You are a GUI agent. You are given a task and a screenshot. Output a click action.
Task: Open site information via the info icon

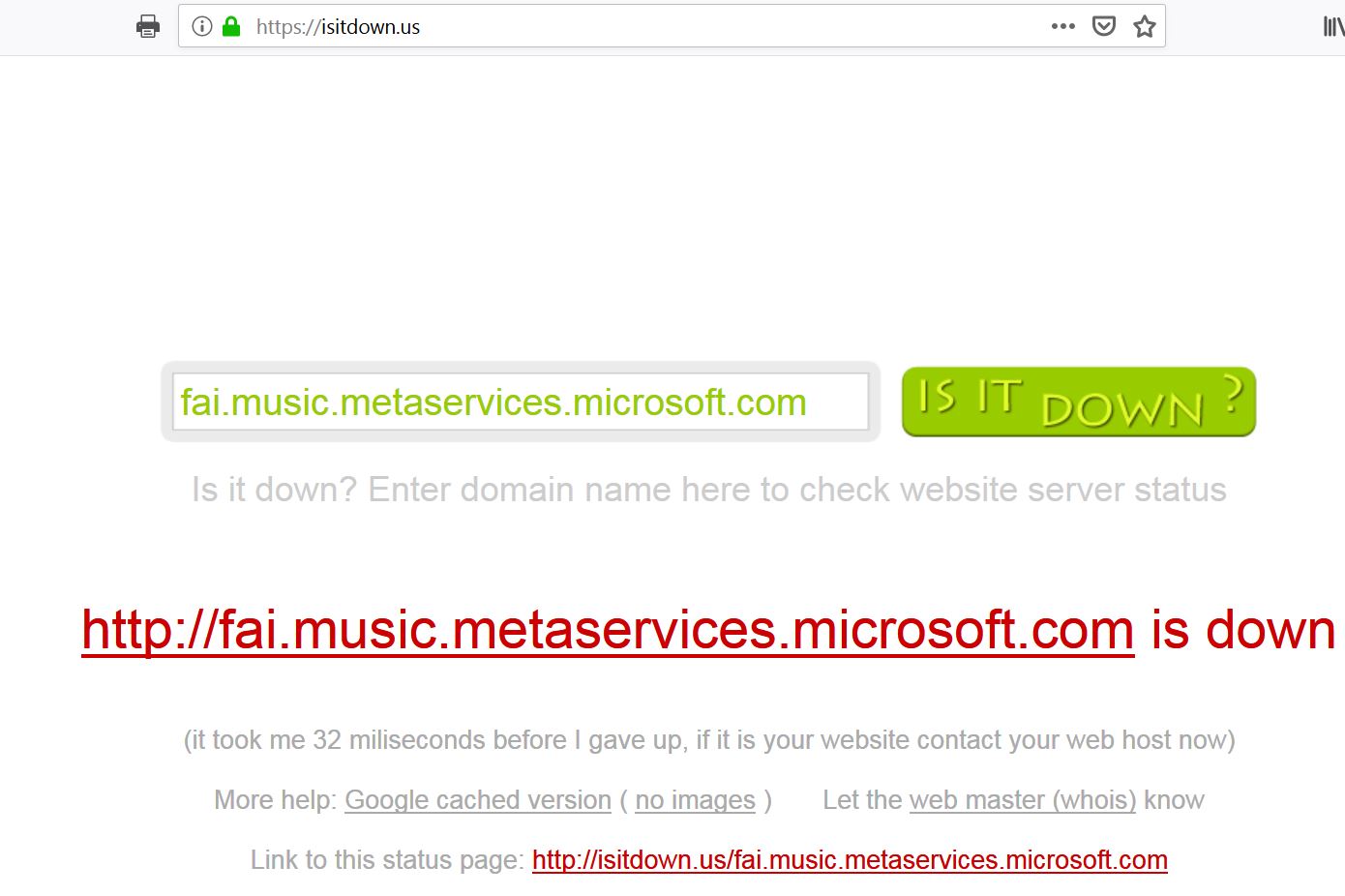202,26
